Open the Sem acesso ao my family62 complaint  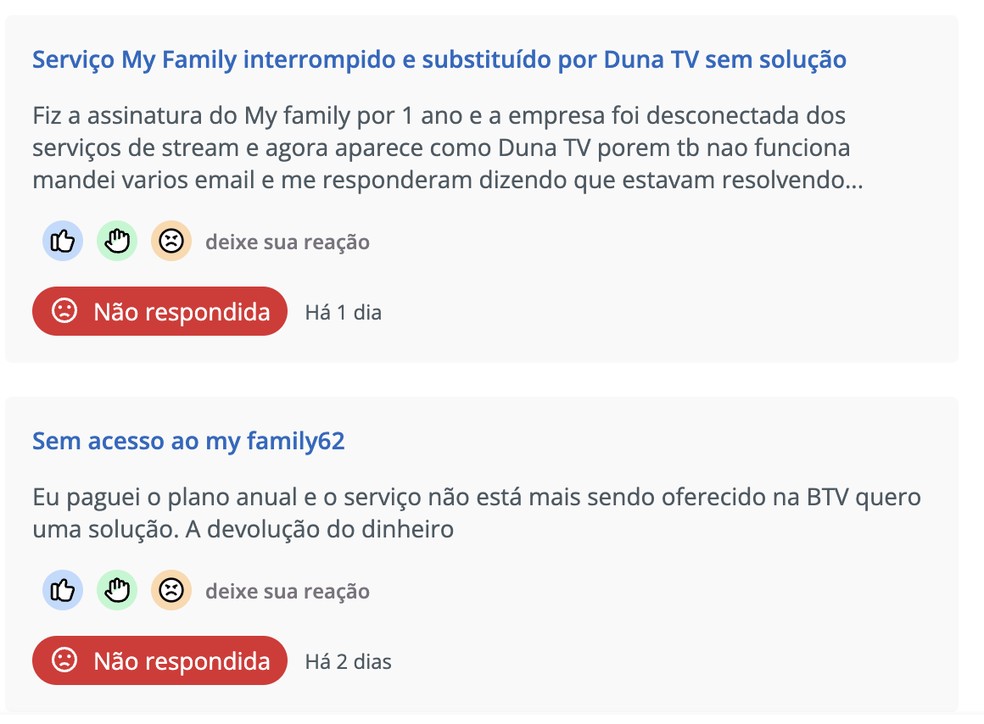(x=188, y=440)
